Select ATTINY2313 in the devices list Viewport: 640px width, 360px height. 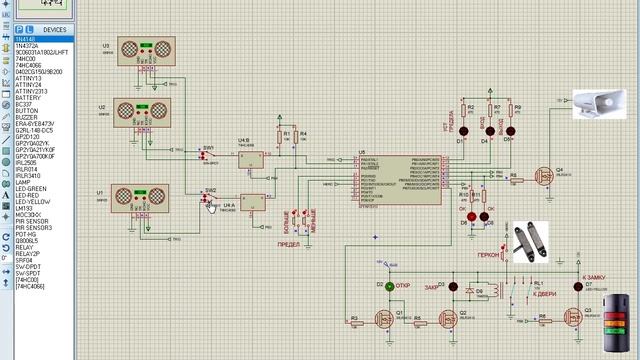(44, 91)
